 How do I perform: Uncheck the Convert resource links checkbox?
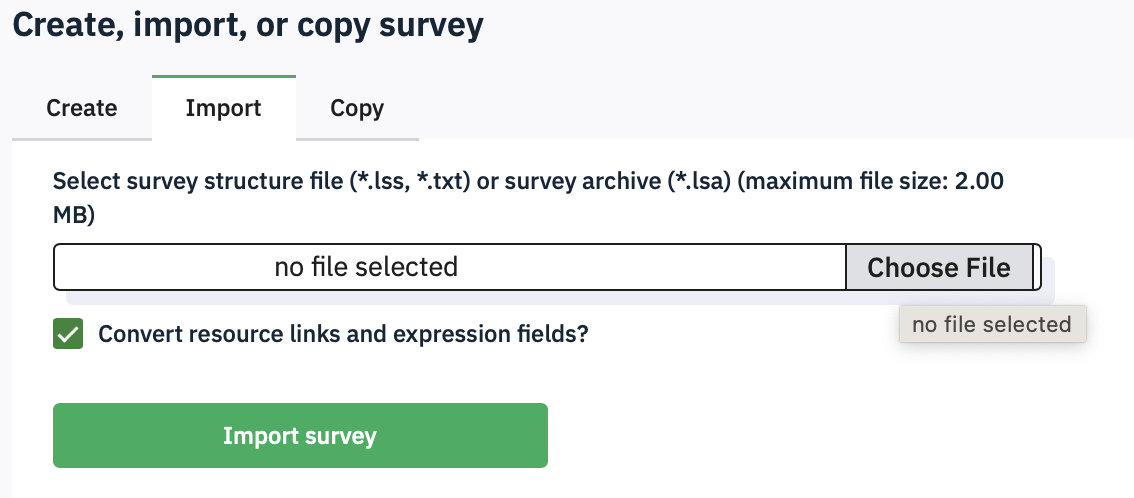click(x=68, y=334)
